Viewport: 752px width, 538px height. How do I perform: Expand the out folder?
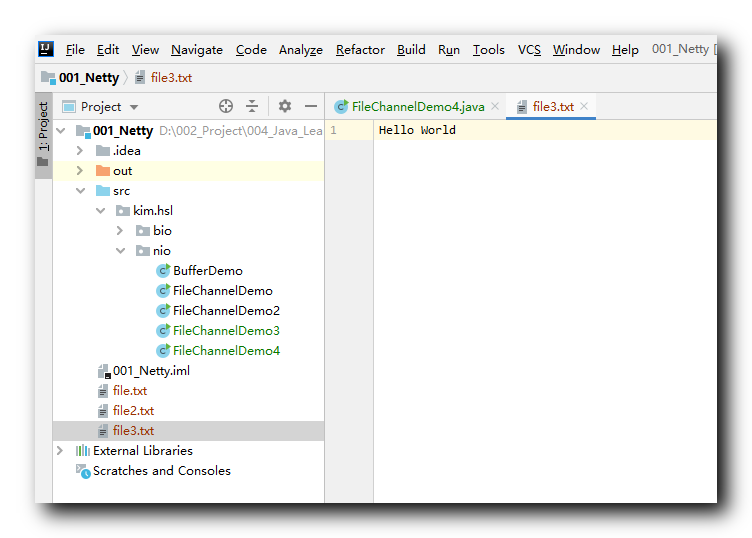click(x=80, y=171)
